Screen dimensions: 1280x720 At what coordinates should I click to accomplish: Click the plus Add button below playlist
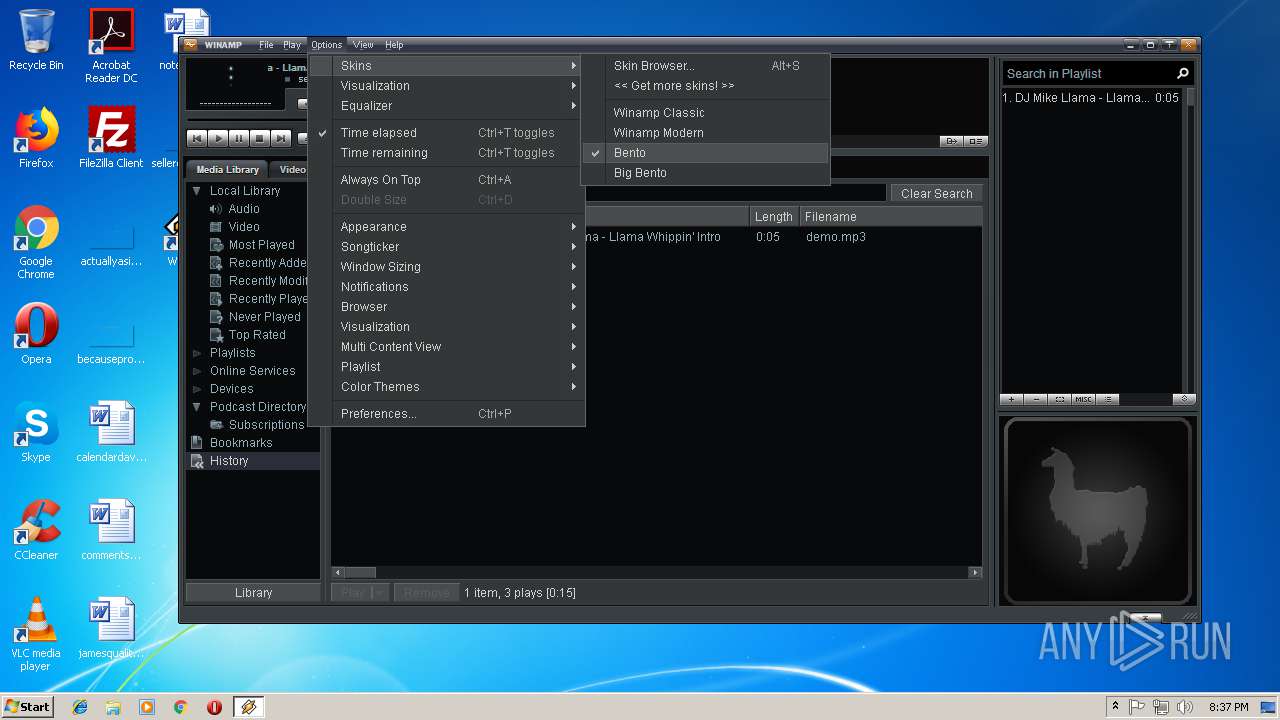pyautogui.click(x=1011, y=399)
